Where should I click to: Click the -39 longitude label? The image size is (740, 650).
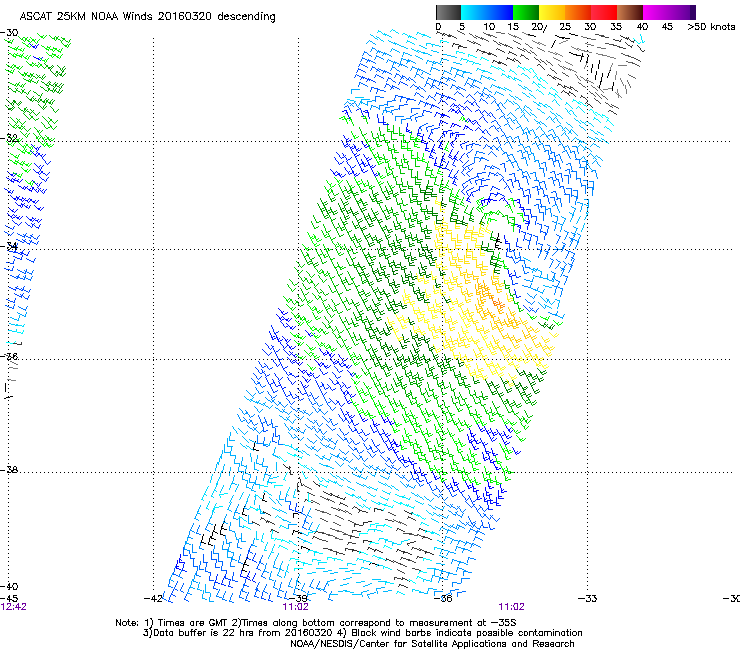(x=298, y=599)
